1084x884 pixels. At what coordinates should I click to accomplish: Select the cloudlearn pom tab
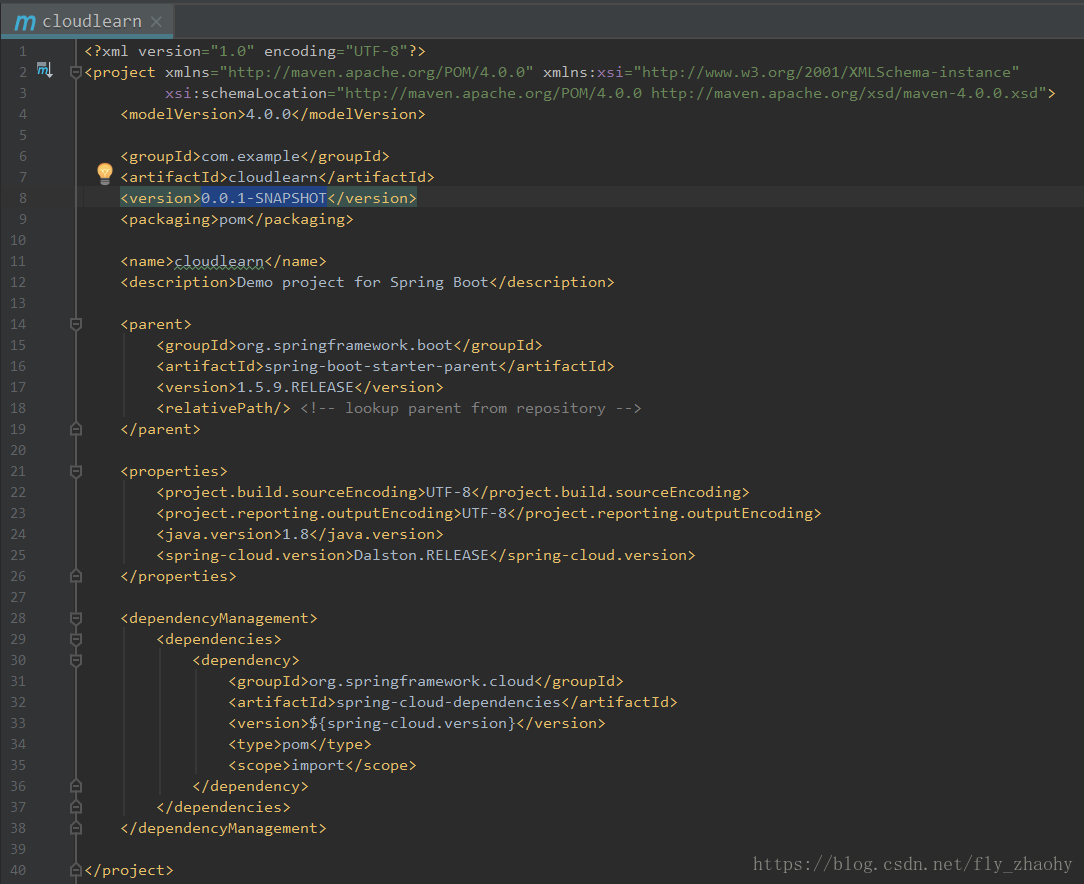[87, 21]
